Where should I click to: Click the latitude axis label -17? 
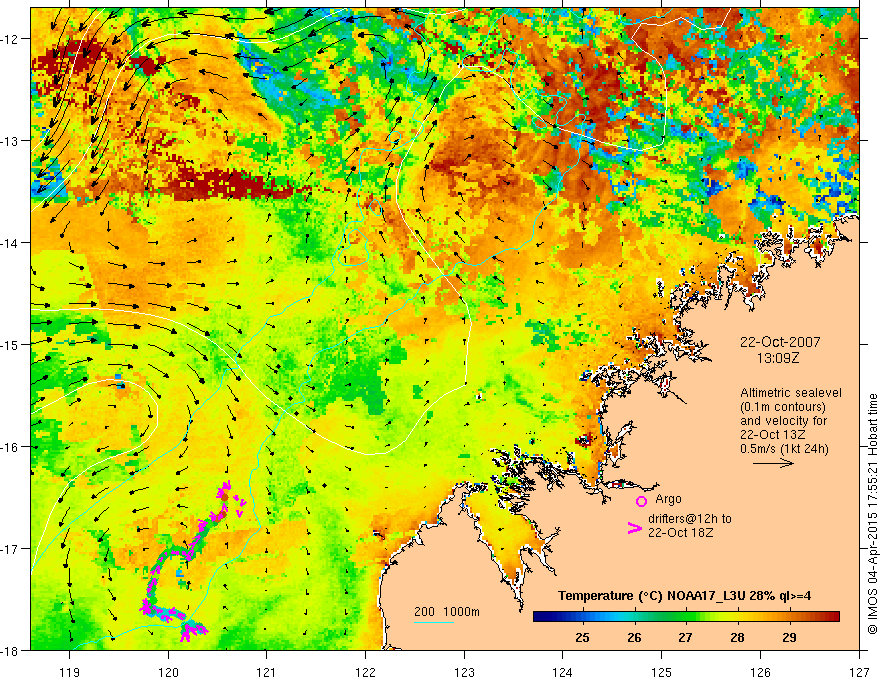[x=11, y=549]
